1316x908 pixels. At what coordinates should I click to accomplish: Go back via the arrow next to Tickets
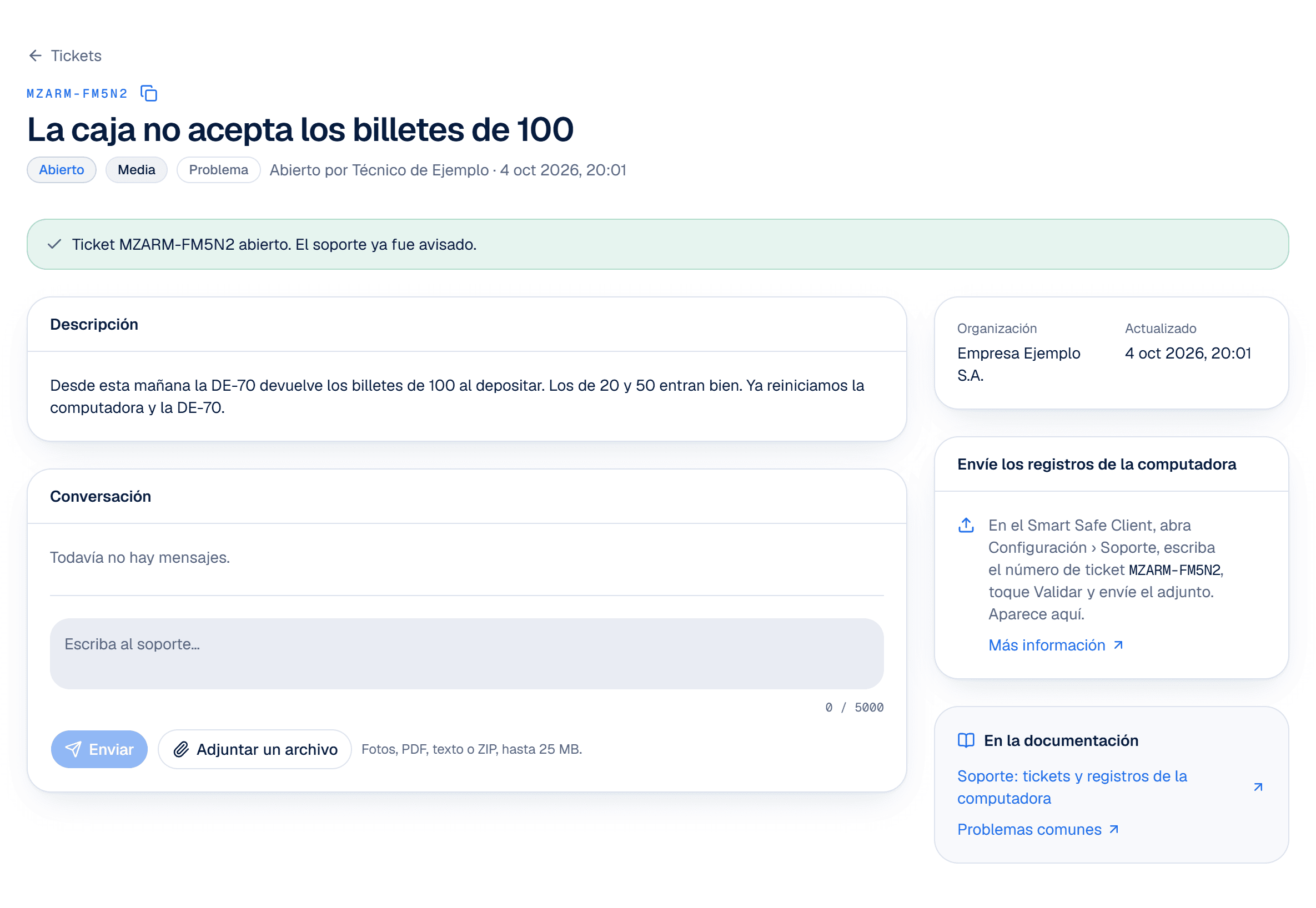click(36, 56)
